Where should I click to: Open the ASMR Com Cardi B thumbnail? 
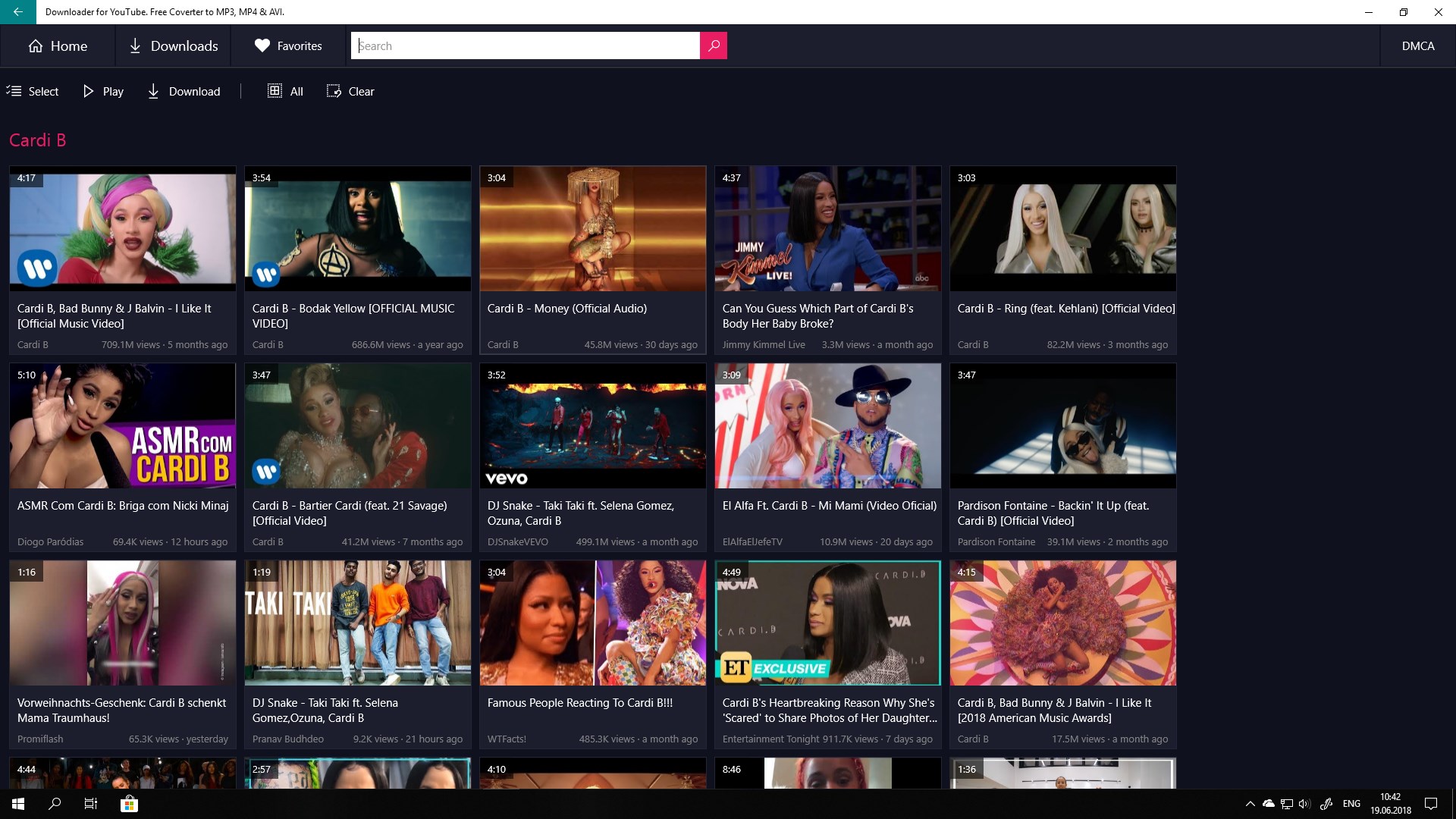tap(123, 425)
